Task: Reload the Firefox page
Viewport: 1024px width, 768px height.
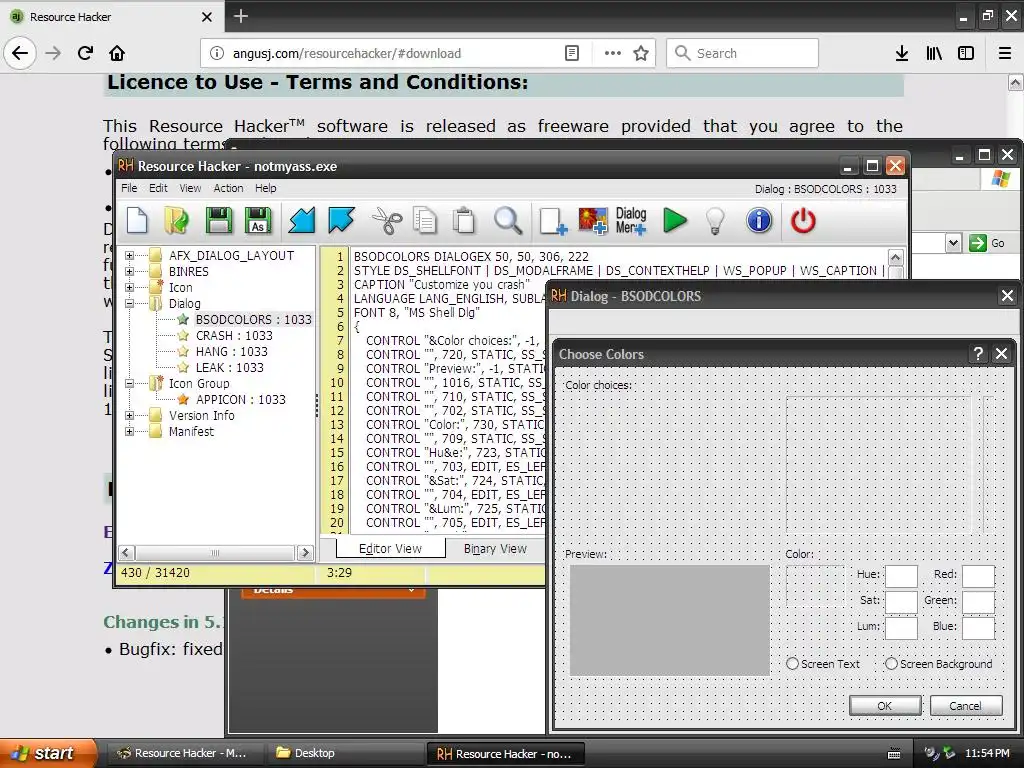Action: click(x=85, y=53)
